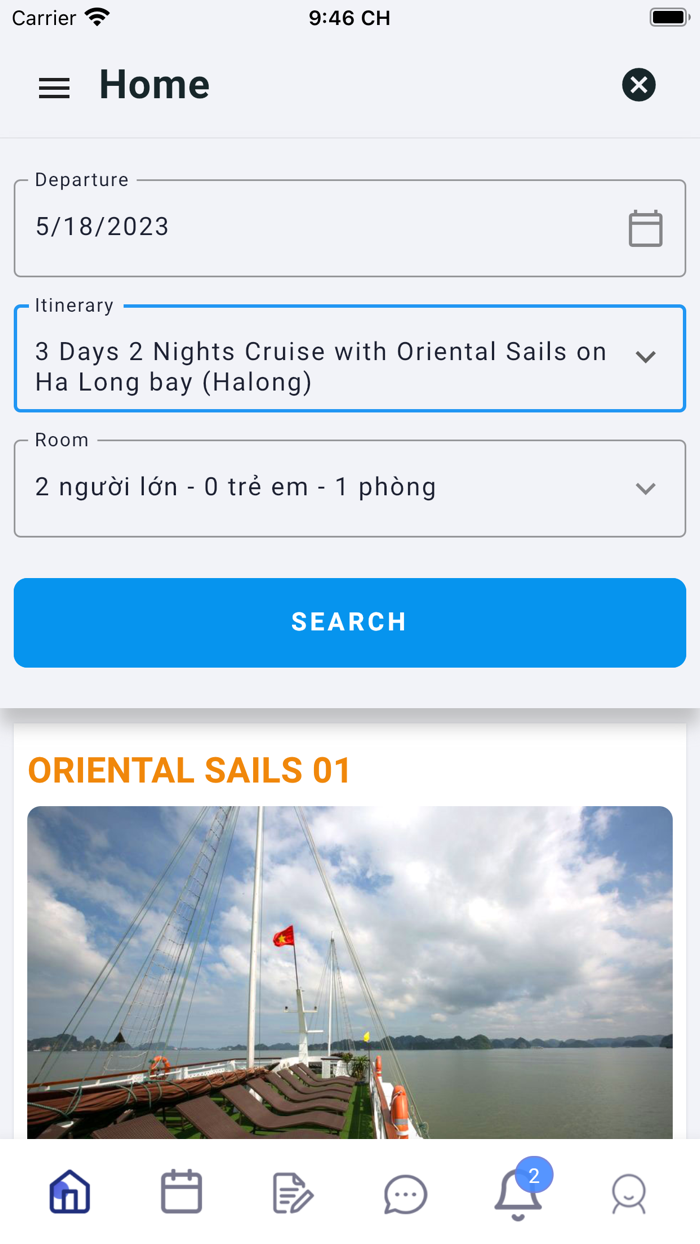The image size is (700, 1244).
Task: Open the calendar bookings tab icon
Action: [181, 1191]
